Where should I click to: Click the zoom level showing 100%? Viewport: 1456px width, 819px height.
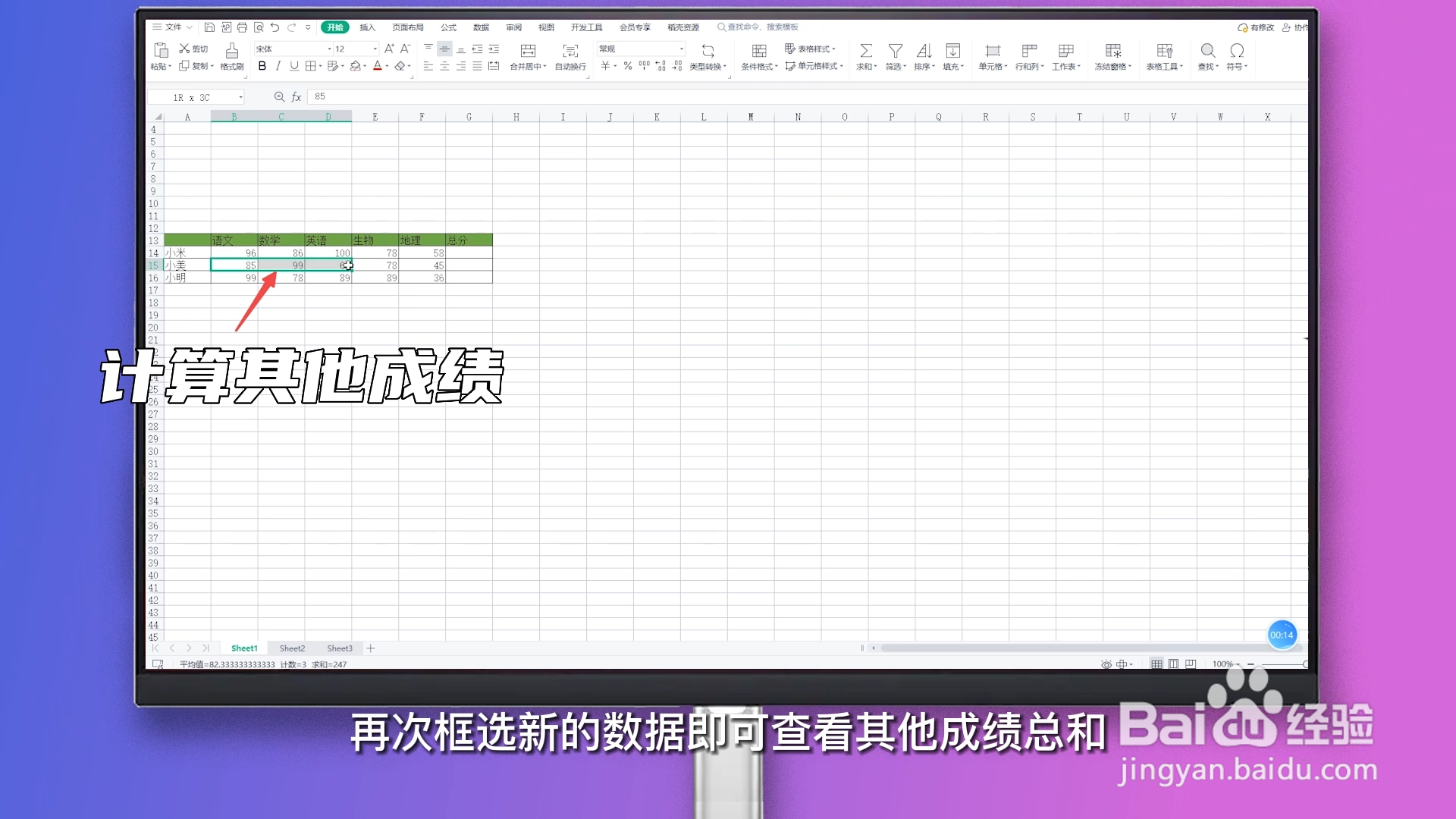click(1222, 664)
